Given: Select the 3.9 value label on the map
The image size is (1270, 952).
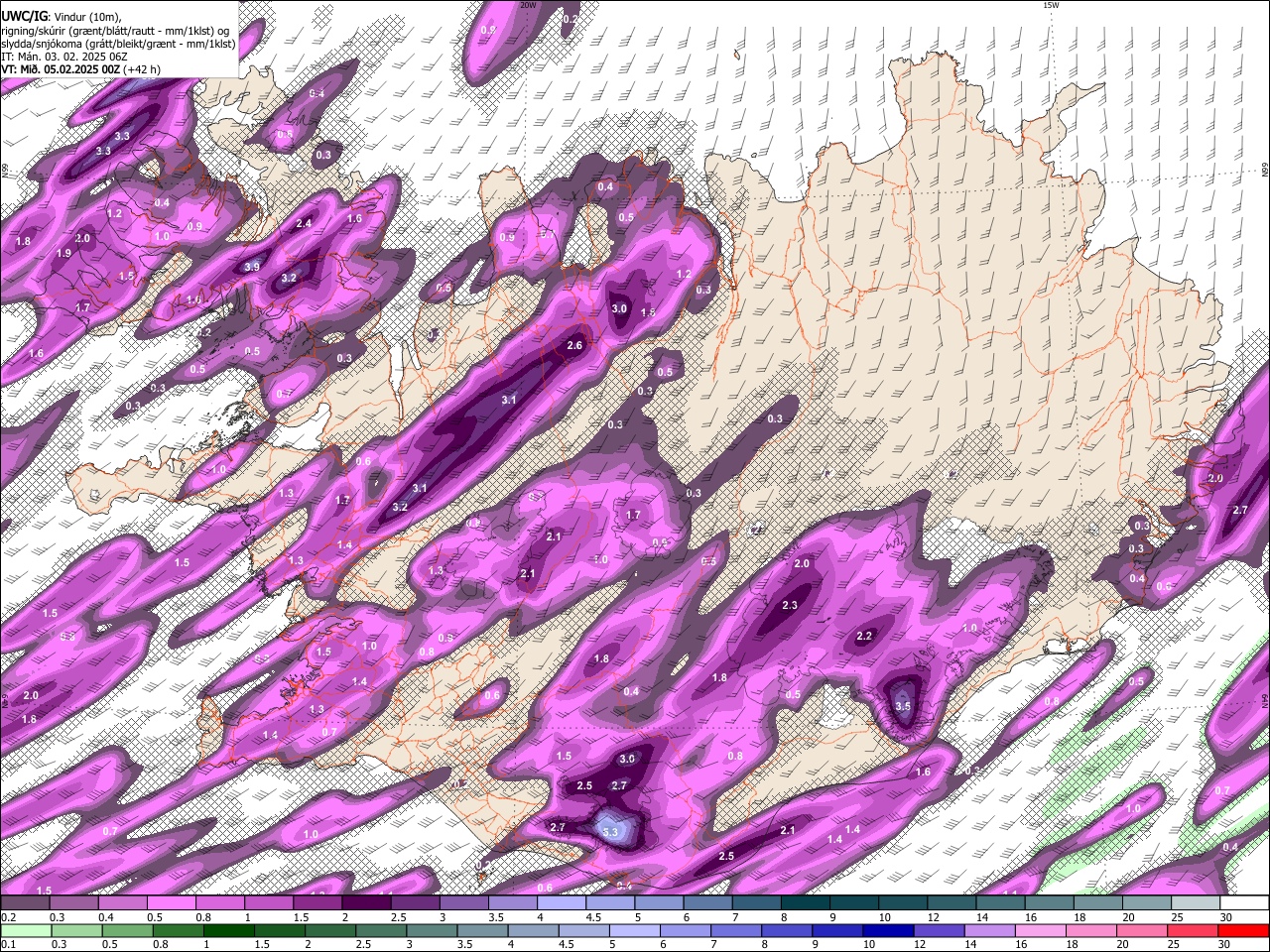Looking at the screenshot, I should 252,267.
